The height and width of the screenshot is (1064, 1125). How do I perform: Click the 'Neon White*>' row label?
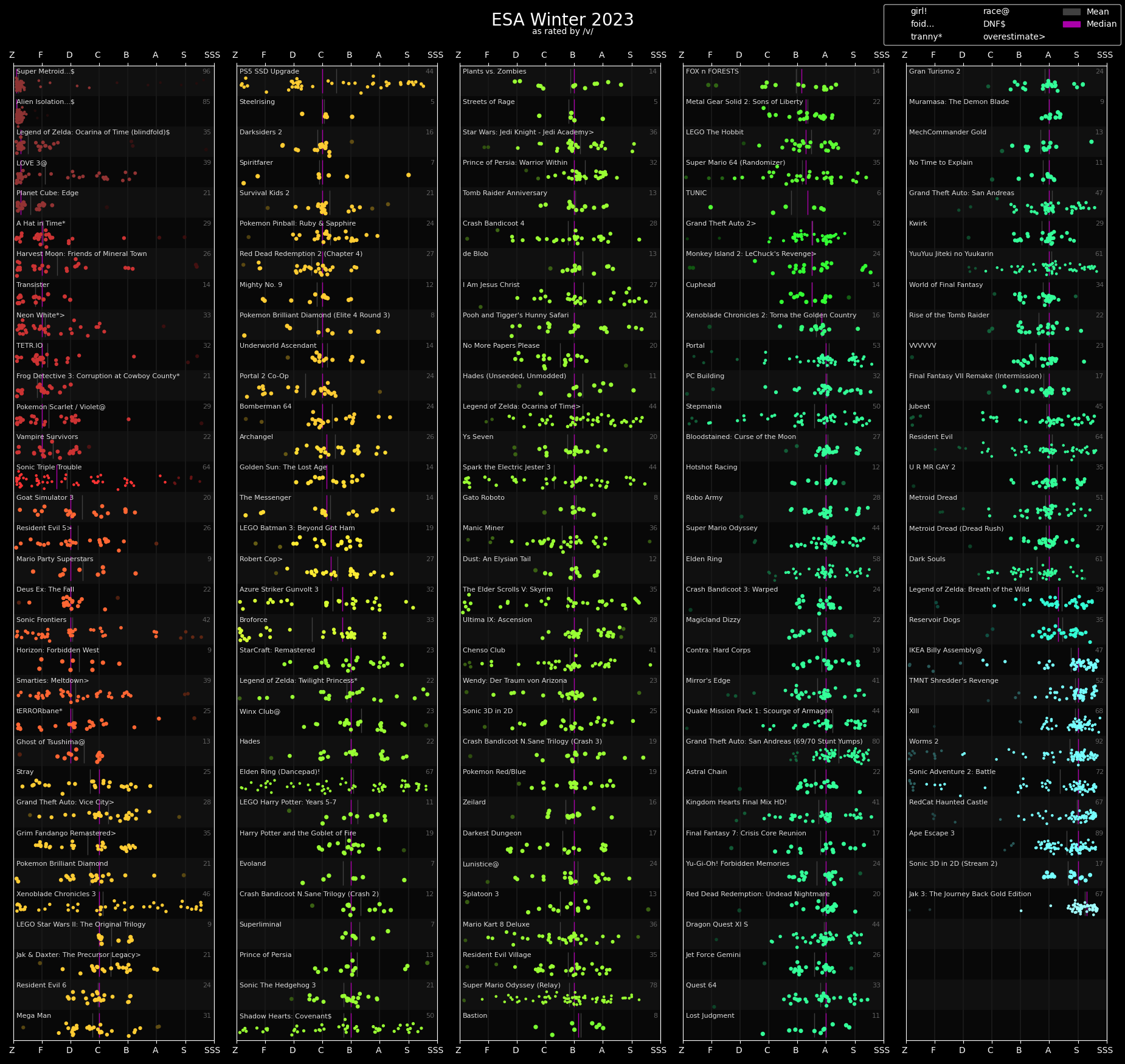(41, 315)
